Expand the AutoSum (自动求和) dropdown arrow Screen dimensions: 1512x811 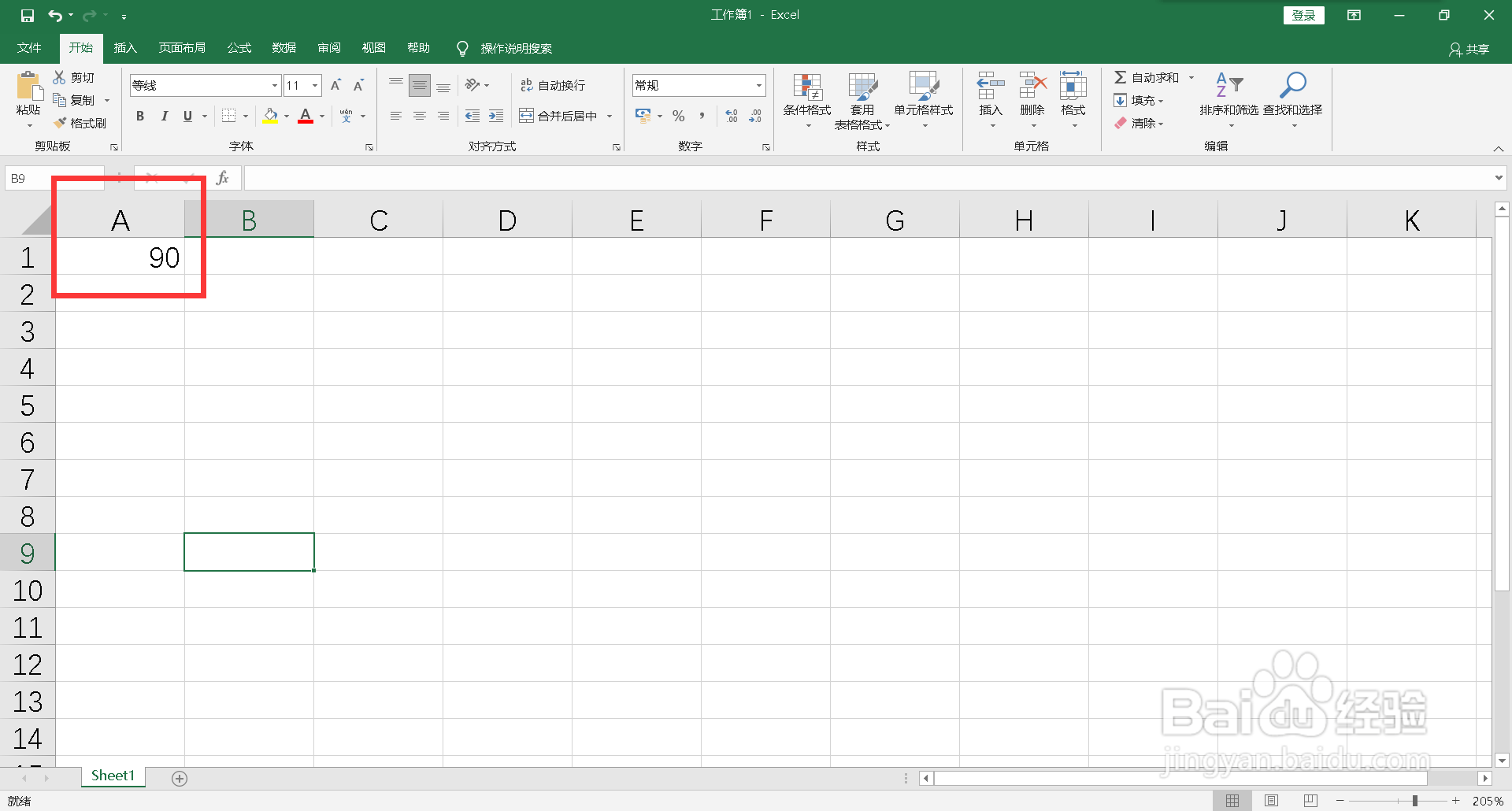point(1191,77)
